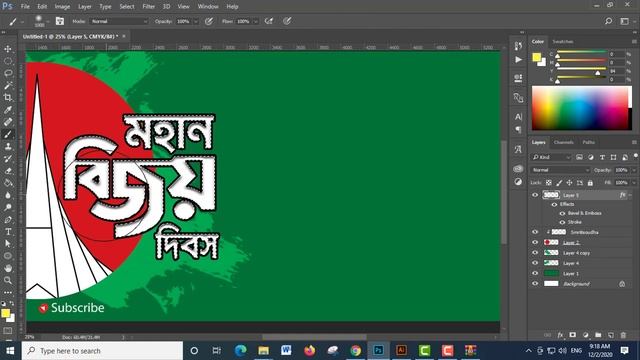This screenshot has width=640, height=360.
Task: Click the add layer style fx icon
Action: (560, 335)
